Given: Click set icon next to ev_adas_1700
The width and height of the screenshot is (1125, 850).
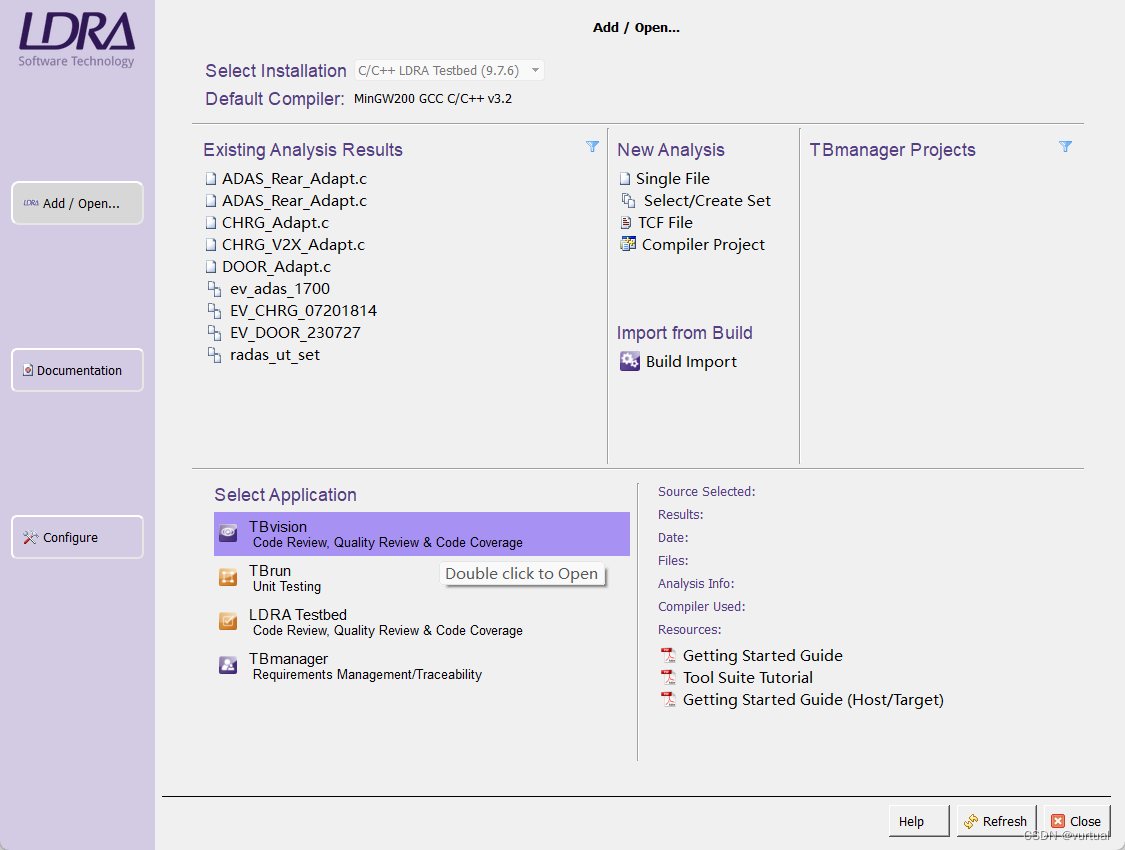Looking at the screenshot, I should [214, 289].
